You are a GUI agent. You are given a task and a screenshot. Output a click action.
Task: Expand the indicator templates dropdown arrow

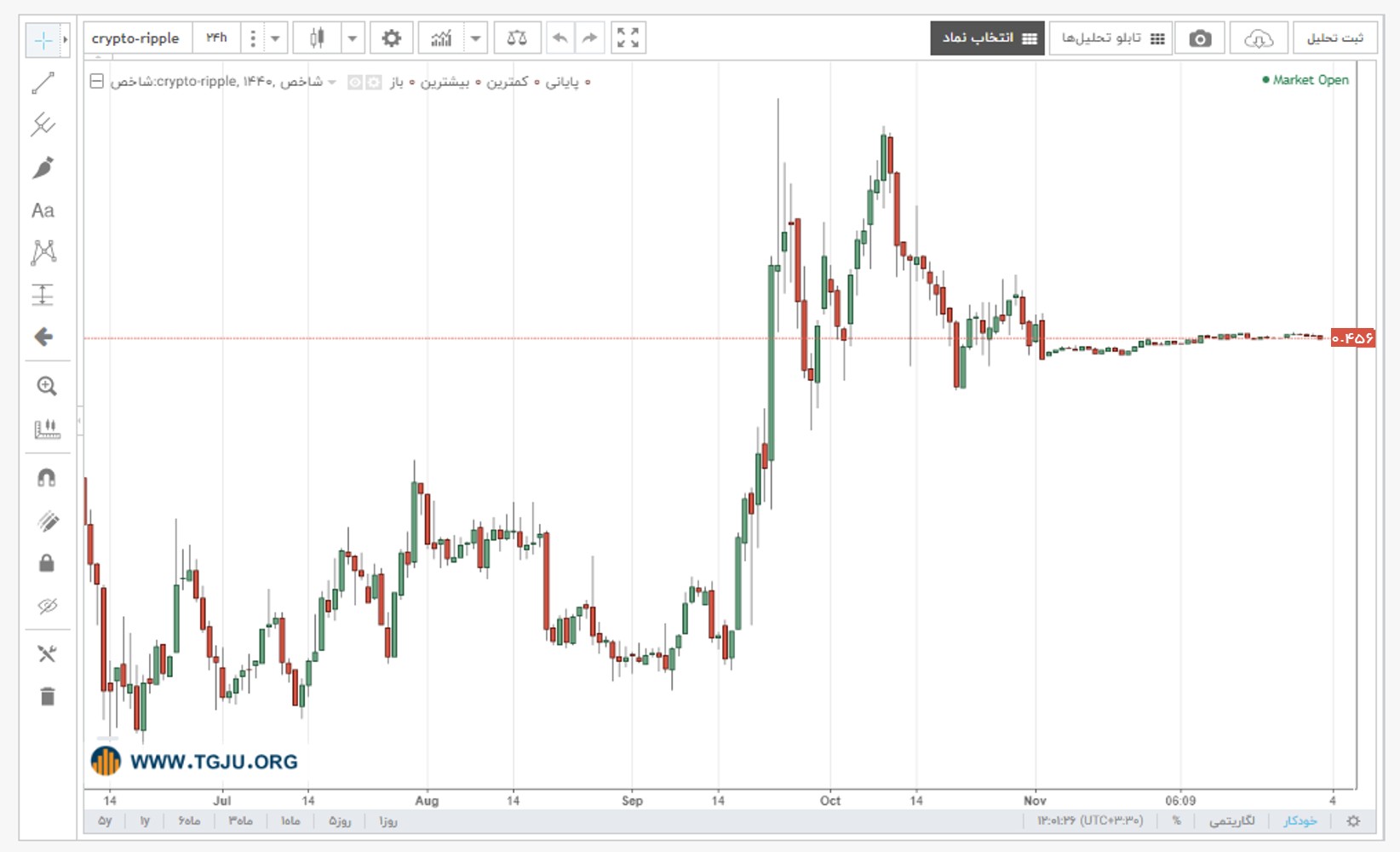coord(476,38)
